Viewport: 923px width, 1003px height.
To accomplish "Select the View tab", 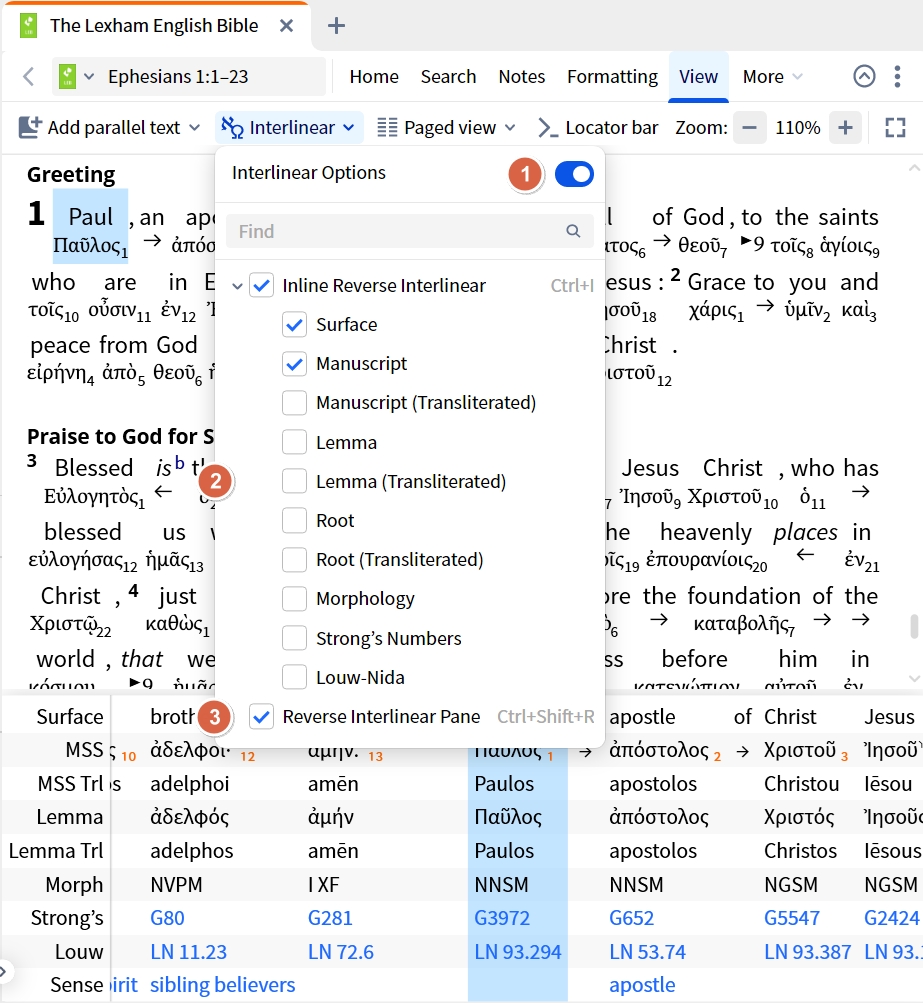I will 698,77.
